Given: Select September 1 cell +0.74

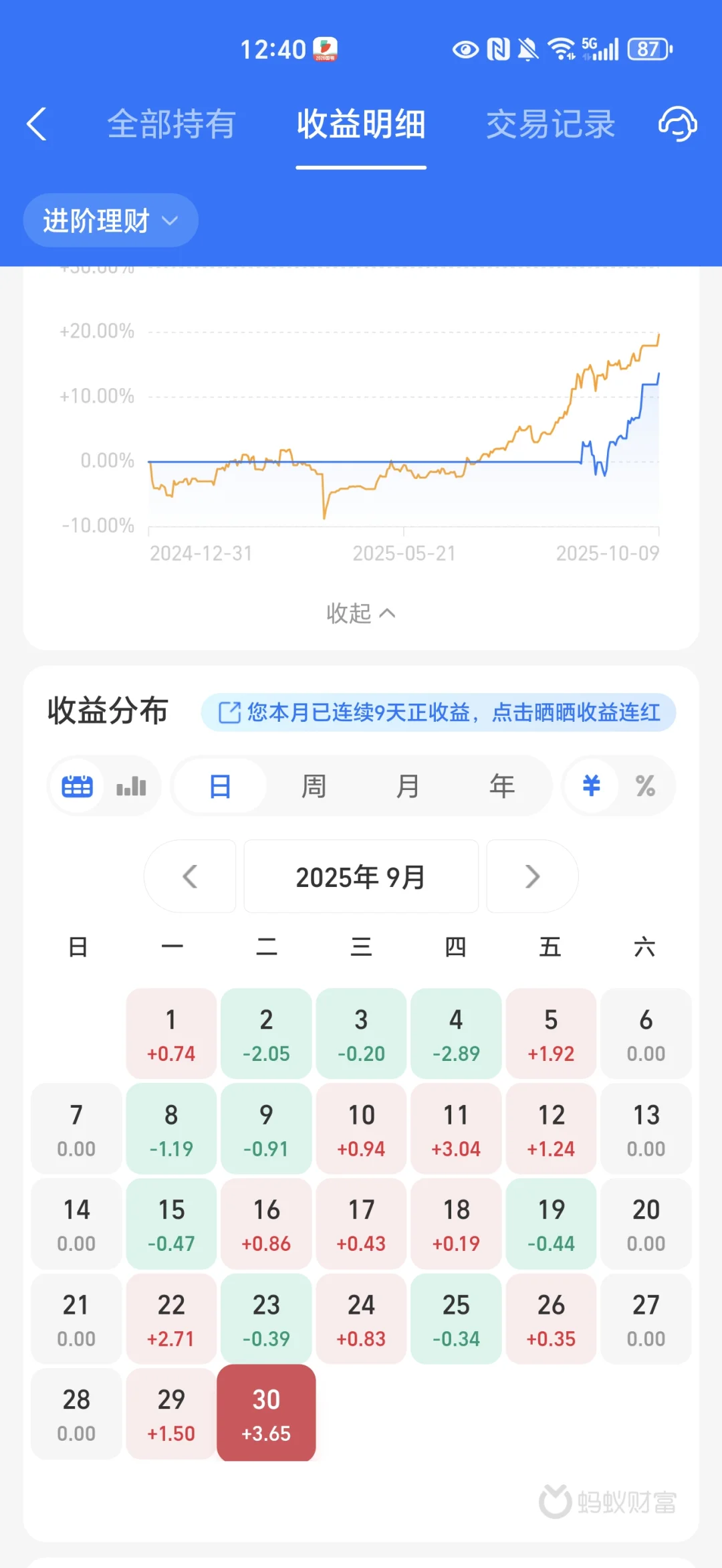Looking at the screenshot, I should (171, 1034).
